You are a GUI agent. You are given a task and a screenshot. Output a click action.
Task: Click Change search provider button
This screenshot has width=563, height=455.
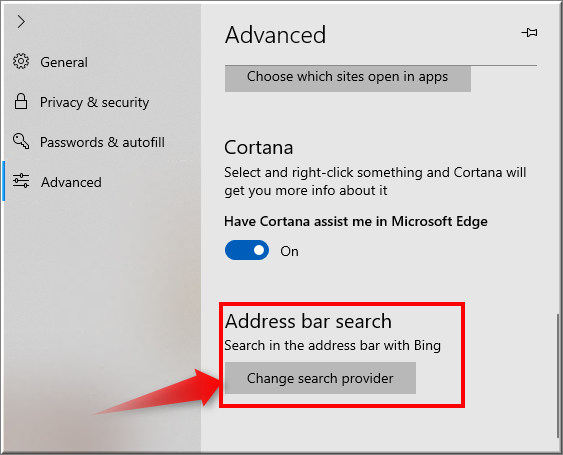(320, 378)
